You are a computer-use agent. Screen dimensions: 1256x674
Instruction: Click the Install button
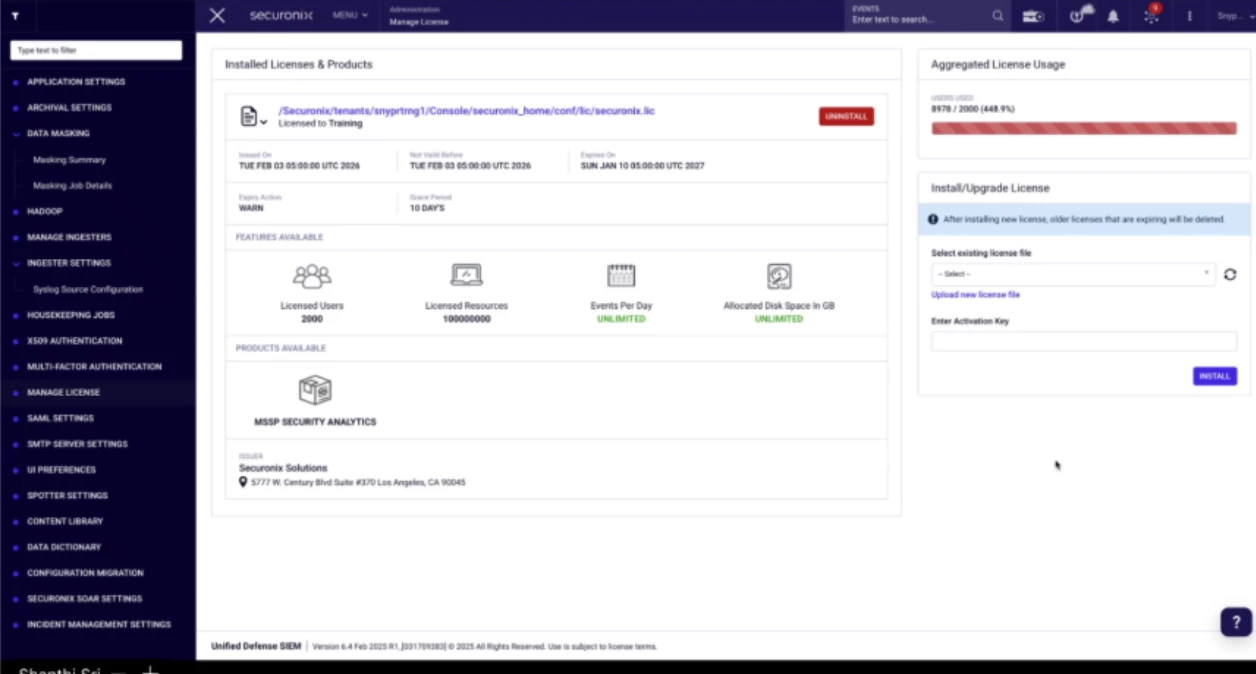[x=1214, y=376]
